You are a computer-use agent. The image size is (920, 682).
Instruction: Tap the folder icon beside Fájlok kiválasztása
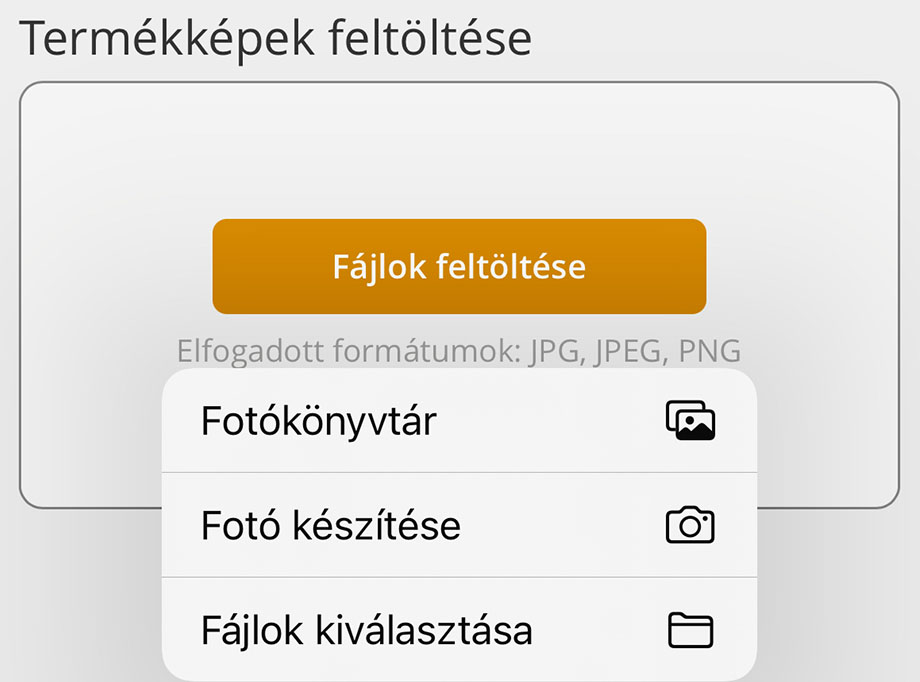pyautogui.click(x=691, y=630)
